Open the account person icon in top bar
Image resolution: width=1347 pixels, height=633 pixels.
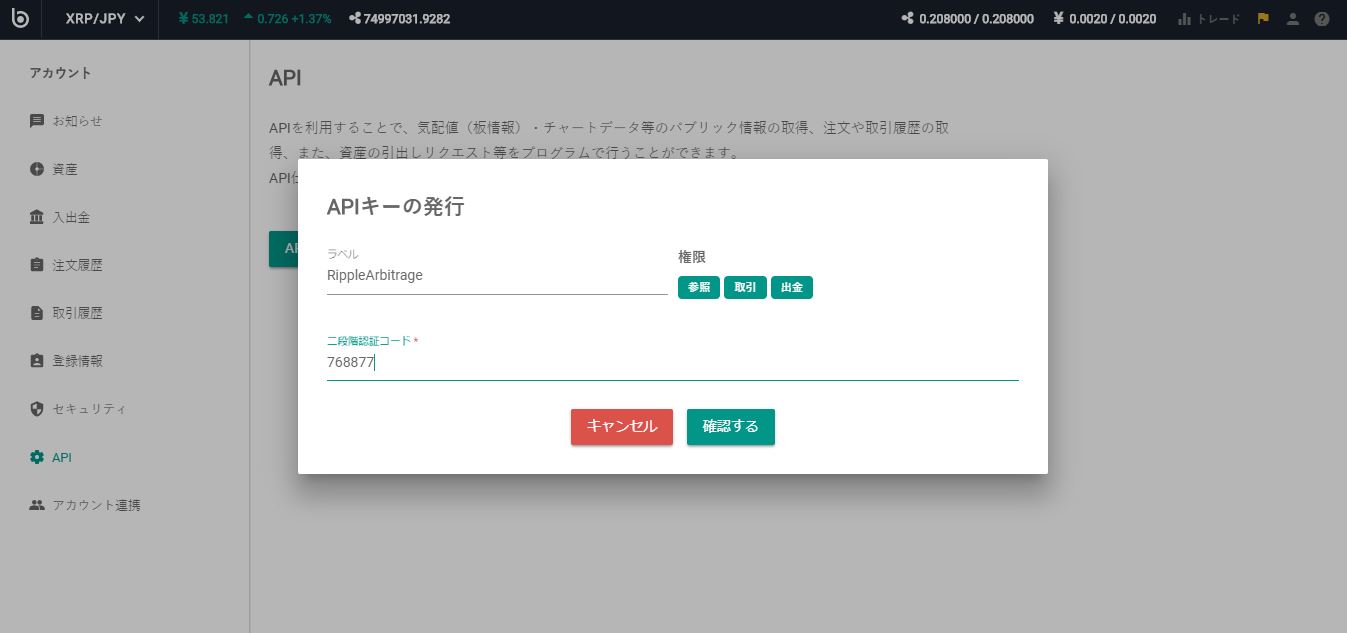pyautogui.click(x=1292, y=18)
